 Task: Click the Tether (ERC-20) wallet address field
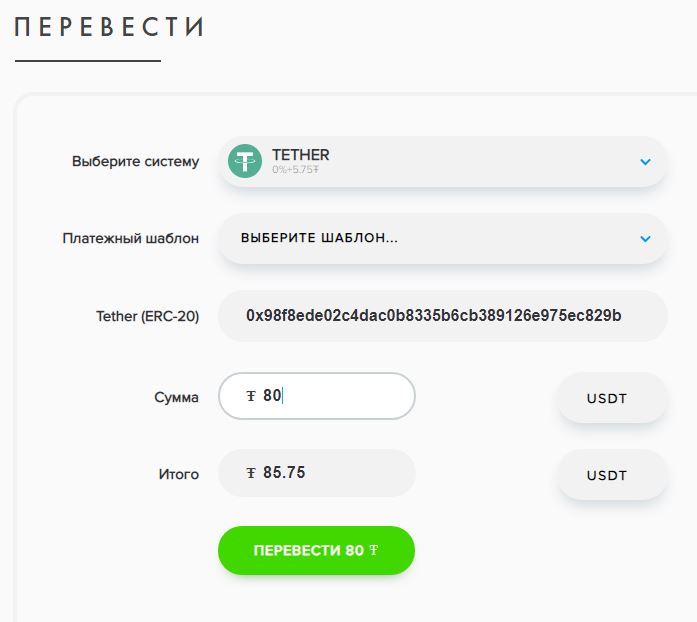click(442, 316)
